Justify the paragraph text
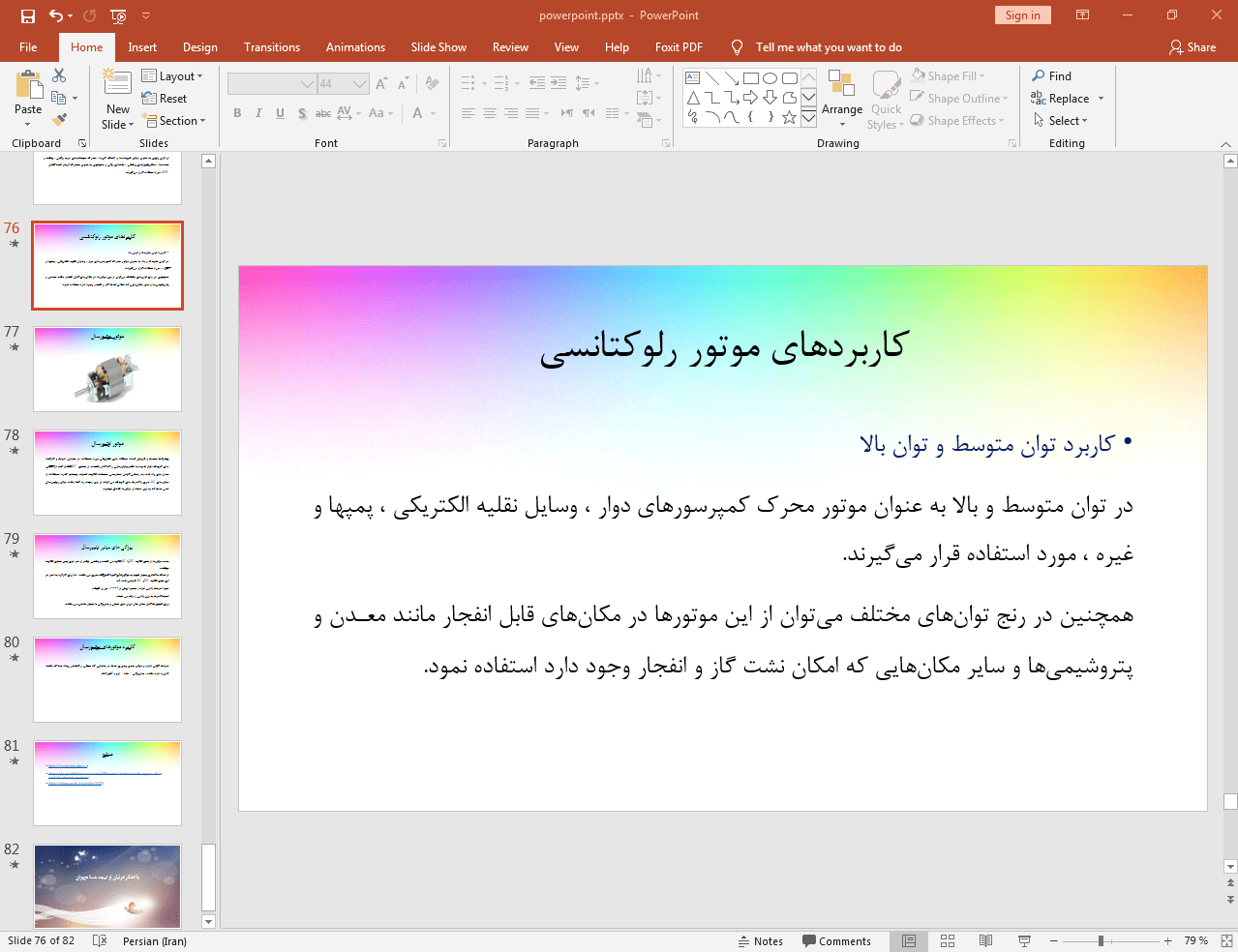1238x952 pixels. [531, 113]
